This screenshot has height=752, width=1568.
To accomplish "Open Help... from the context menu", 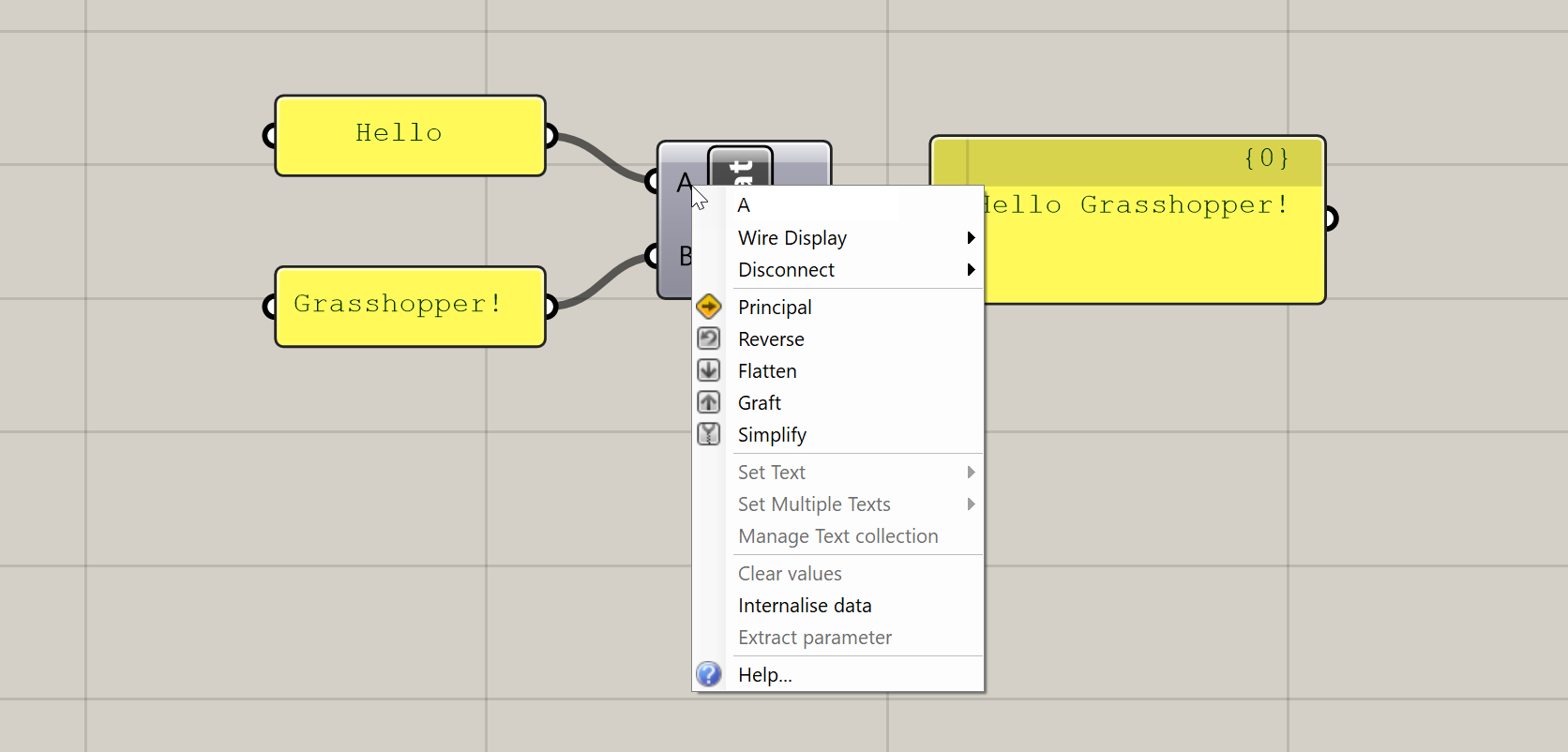I will [838, 675].
